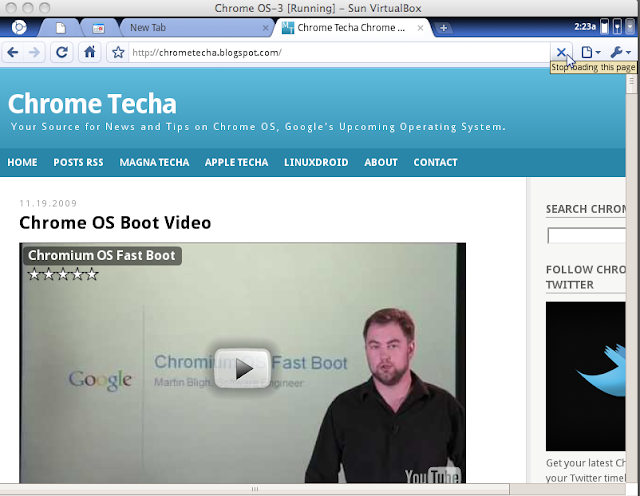The height and width of the screenshot is (496, 640).
Task: Stop loading this page
Action: point(561,52)
